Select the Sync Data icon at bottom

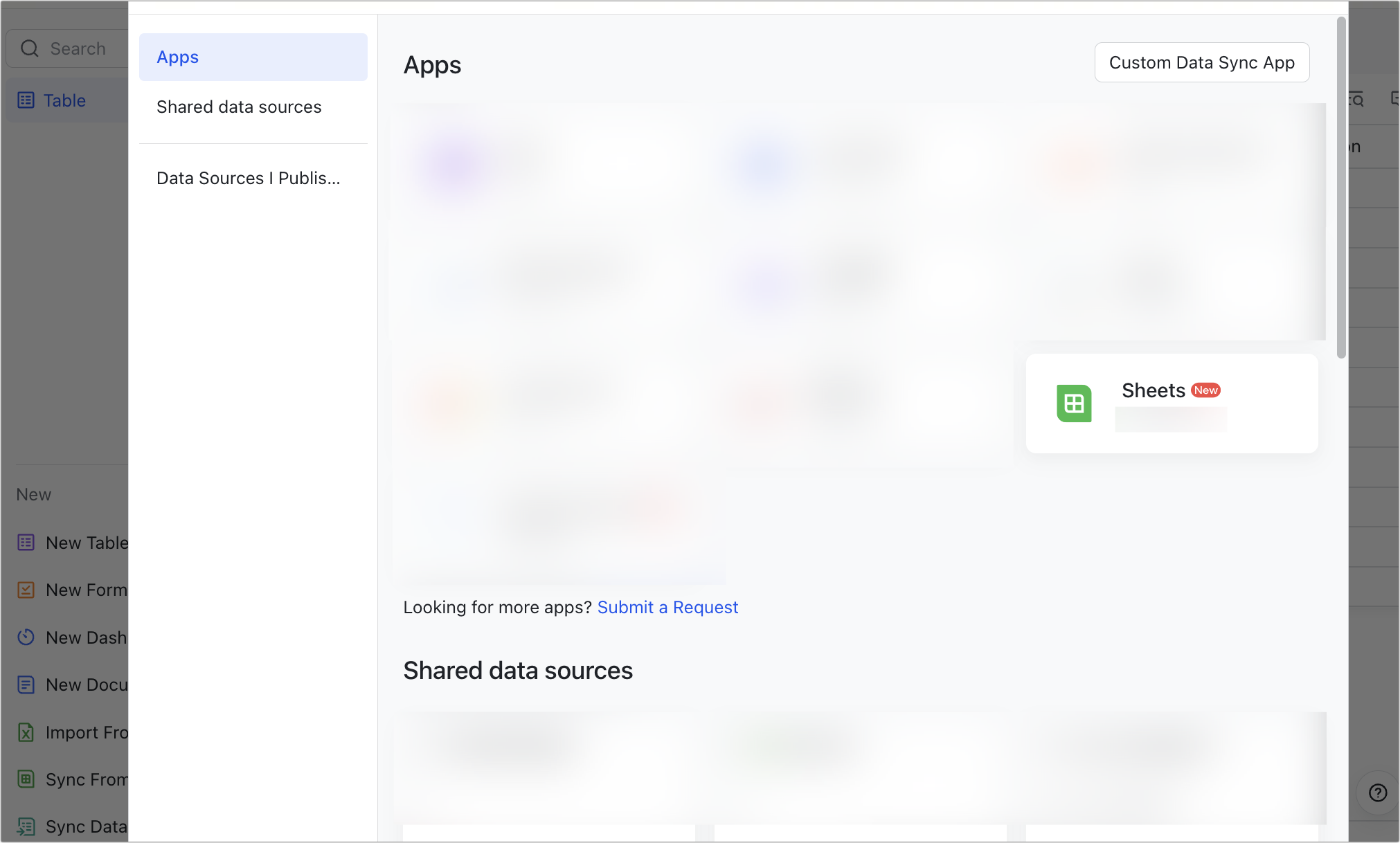pos(26,826)
